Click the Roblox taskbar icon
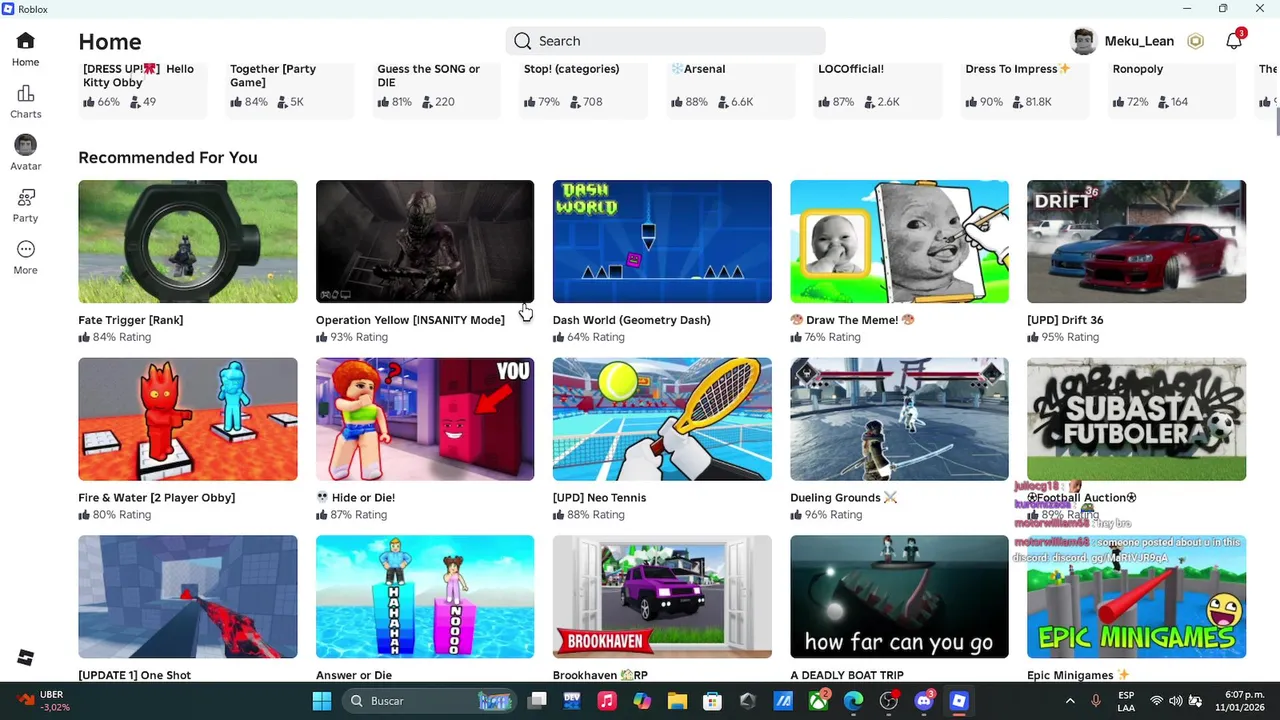This screenshot has height=720, width=1280. click(959, 701)
